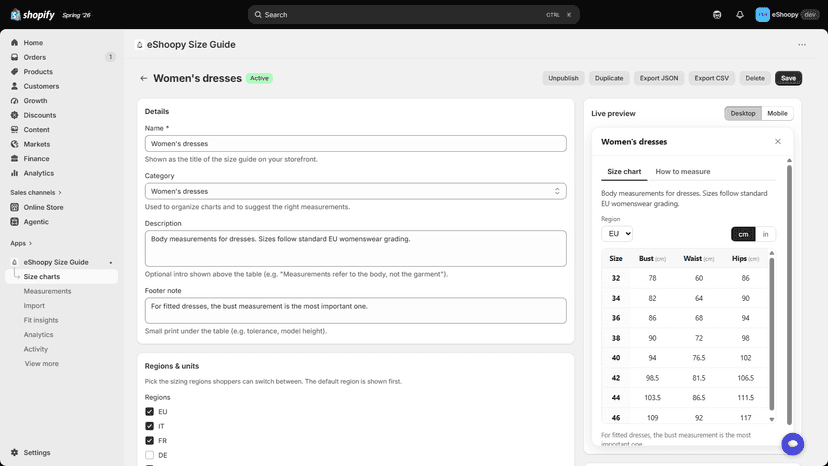Open Measurements in app menu
This screenshot has width=828, height=466.
pos(47,291)
